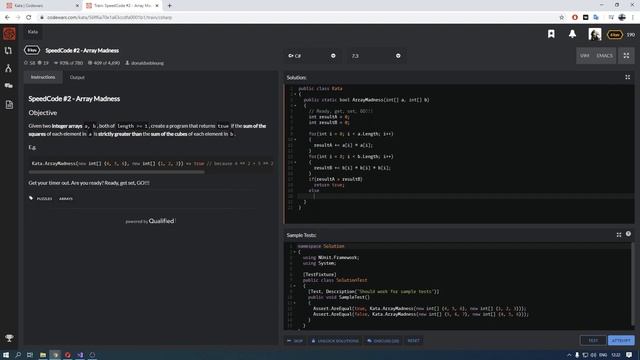Open the Discourse chat icon in sidebar
The width and height of the screenshot is (640, 360).
(x=8, y=86)
